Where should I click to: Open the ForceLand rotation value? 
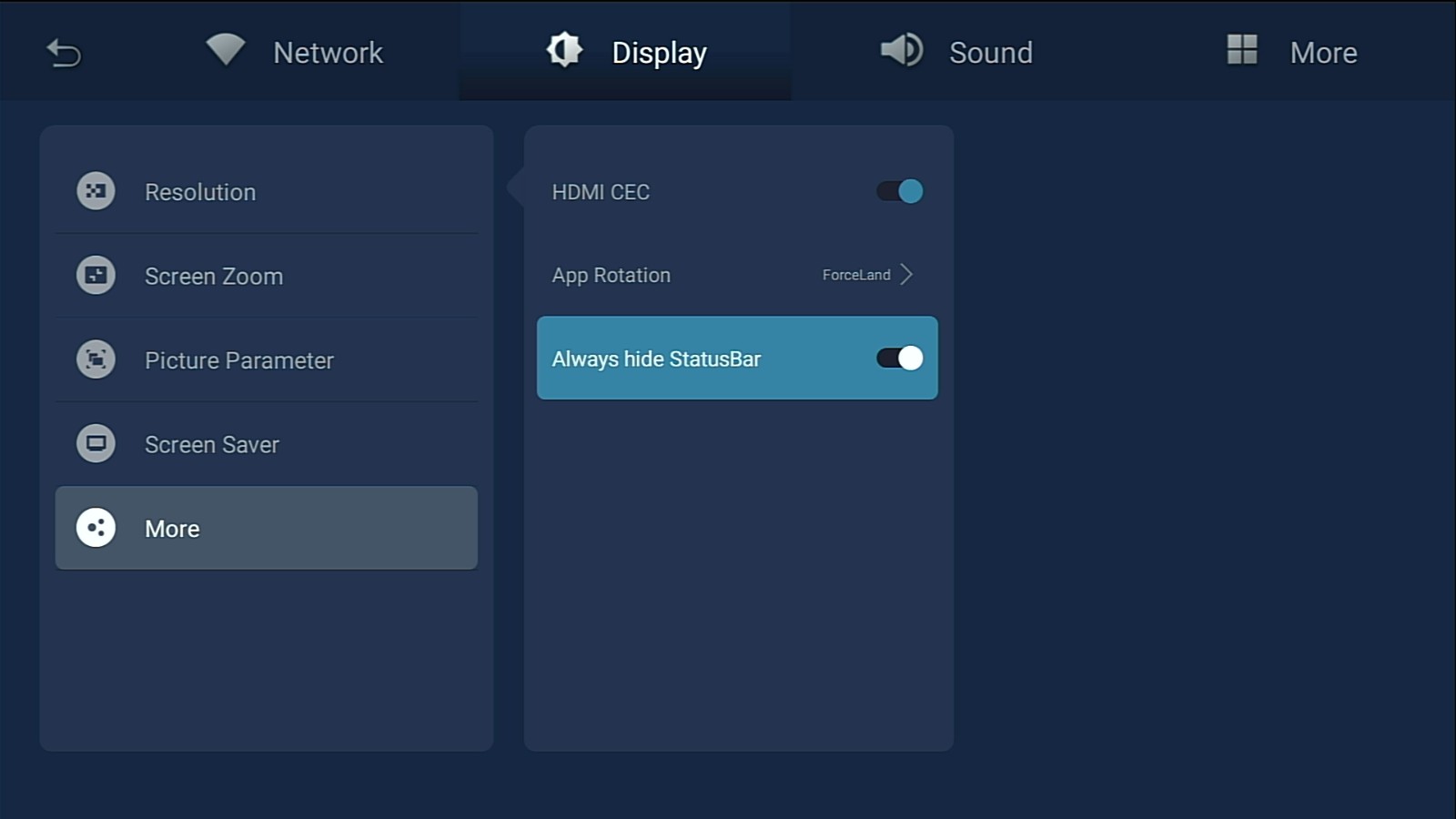pos(855,275)
